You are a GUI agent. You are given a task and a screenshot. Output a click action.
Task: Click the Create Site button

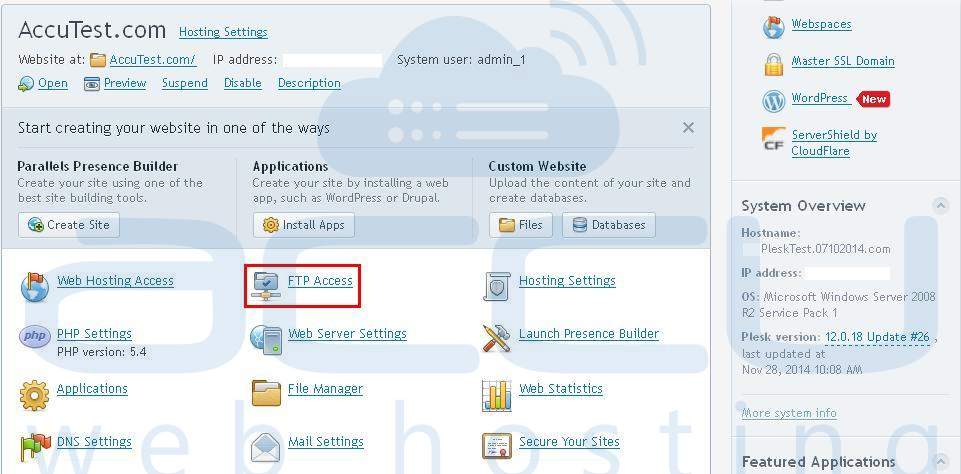click(x=69, y=225)
